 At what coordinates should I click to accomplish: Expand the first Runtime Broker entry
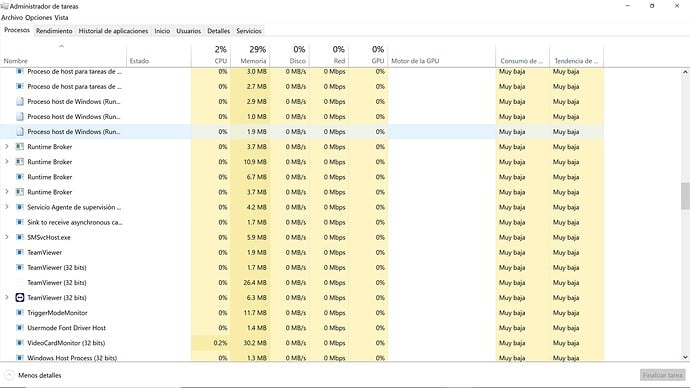(7, 146)
